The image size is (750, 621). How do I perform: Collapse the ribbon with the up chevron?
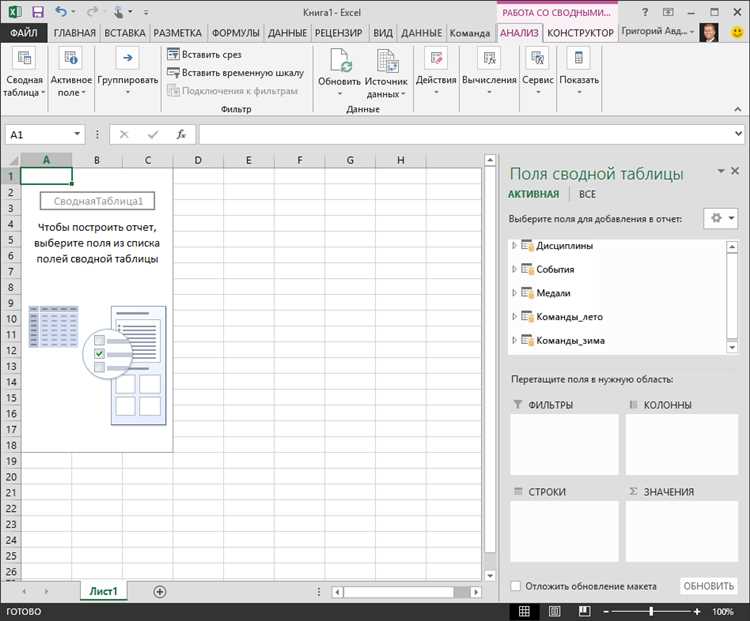tap(738, 109)
